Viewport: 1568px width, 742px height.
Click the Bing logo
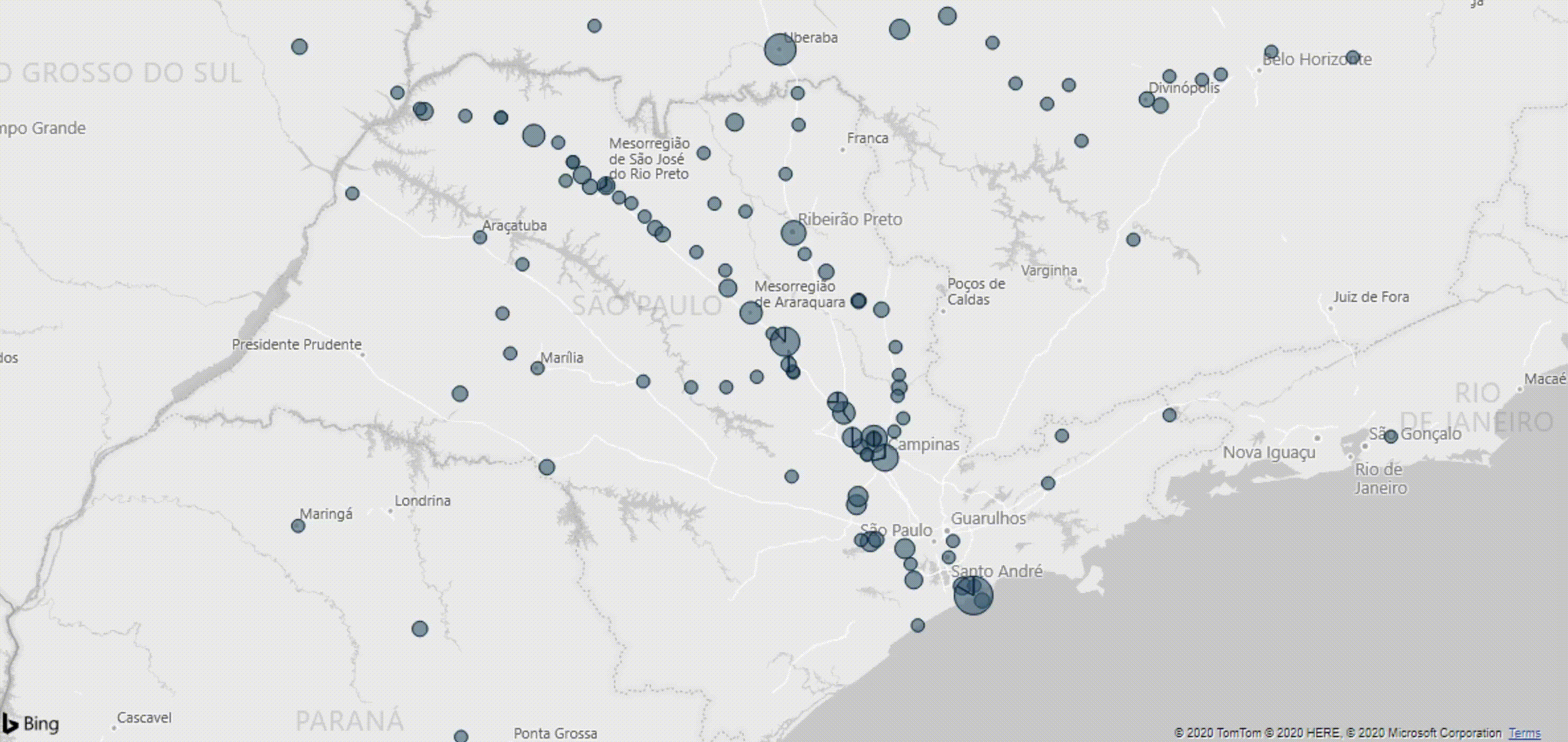click(x=31, y=723)
